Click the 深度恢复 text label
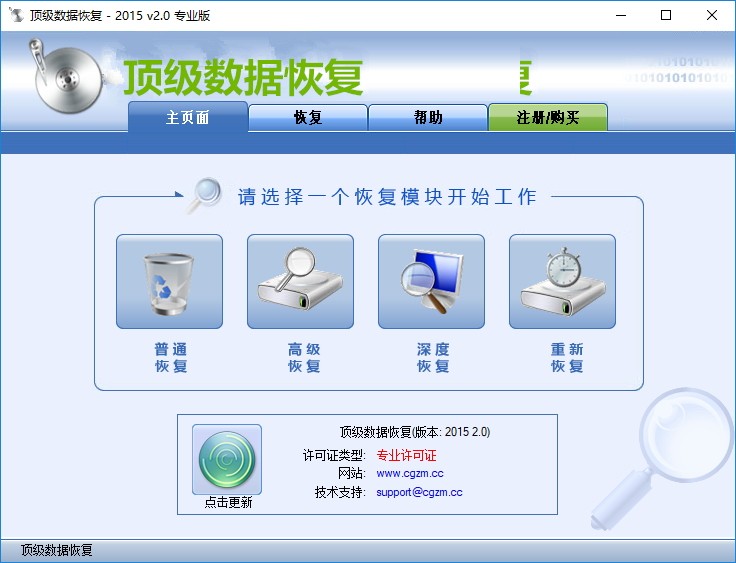 433,357
